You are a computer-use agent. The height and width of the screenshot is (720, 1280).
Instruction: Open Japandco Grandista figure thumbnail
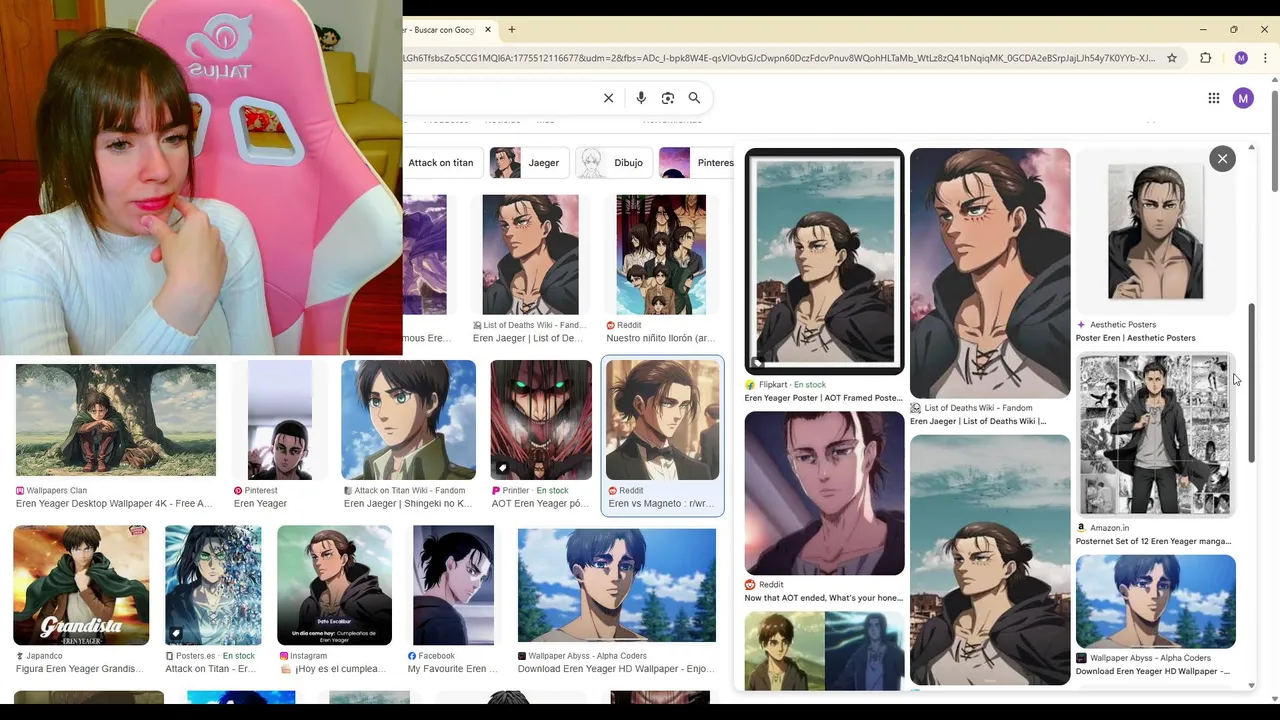pyautogui.click(x=81, y=585)
